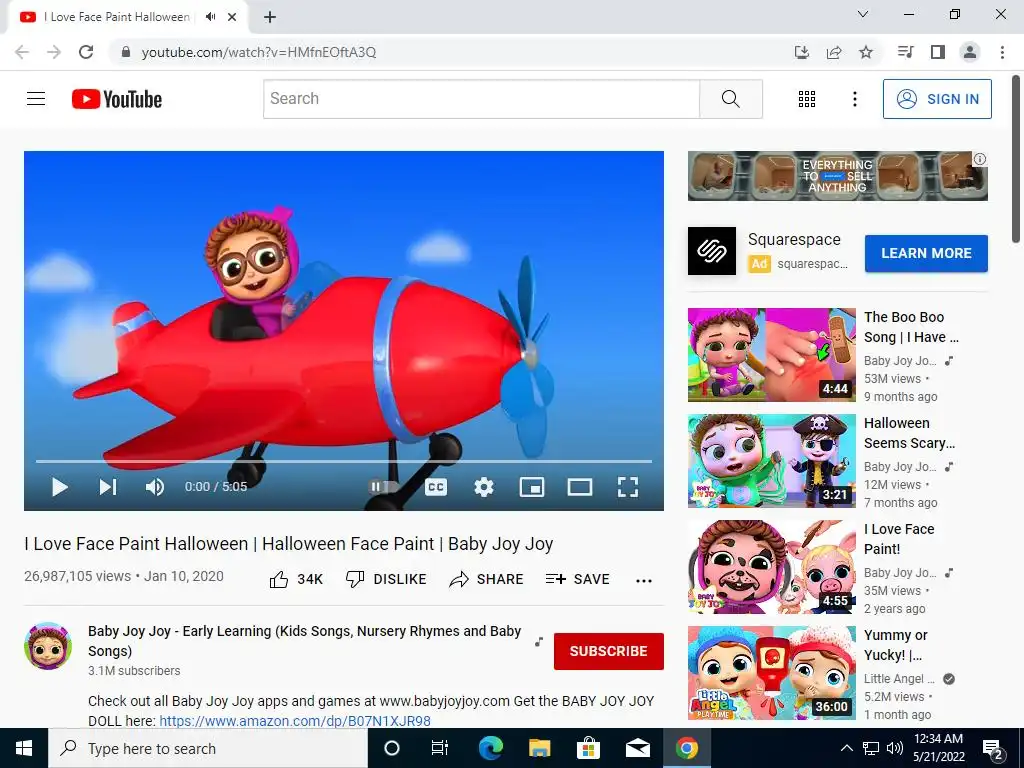Click the Squarespace logo icon
This screenshot has width=1024, height=768.
(x=712, y=251)
